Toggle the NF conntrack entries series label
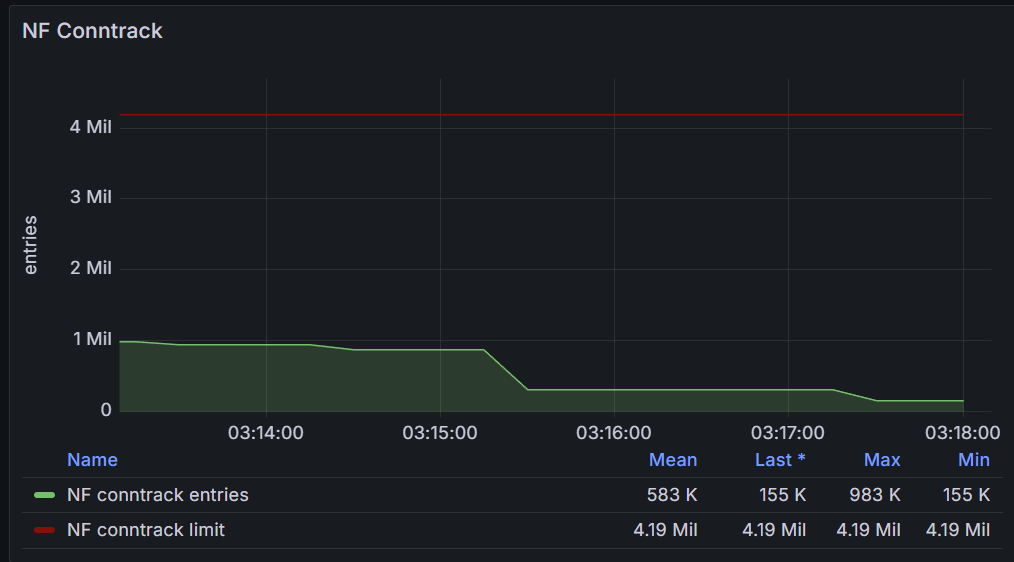The height and width of the screenshot is (562, 1014). [157, 495]
